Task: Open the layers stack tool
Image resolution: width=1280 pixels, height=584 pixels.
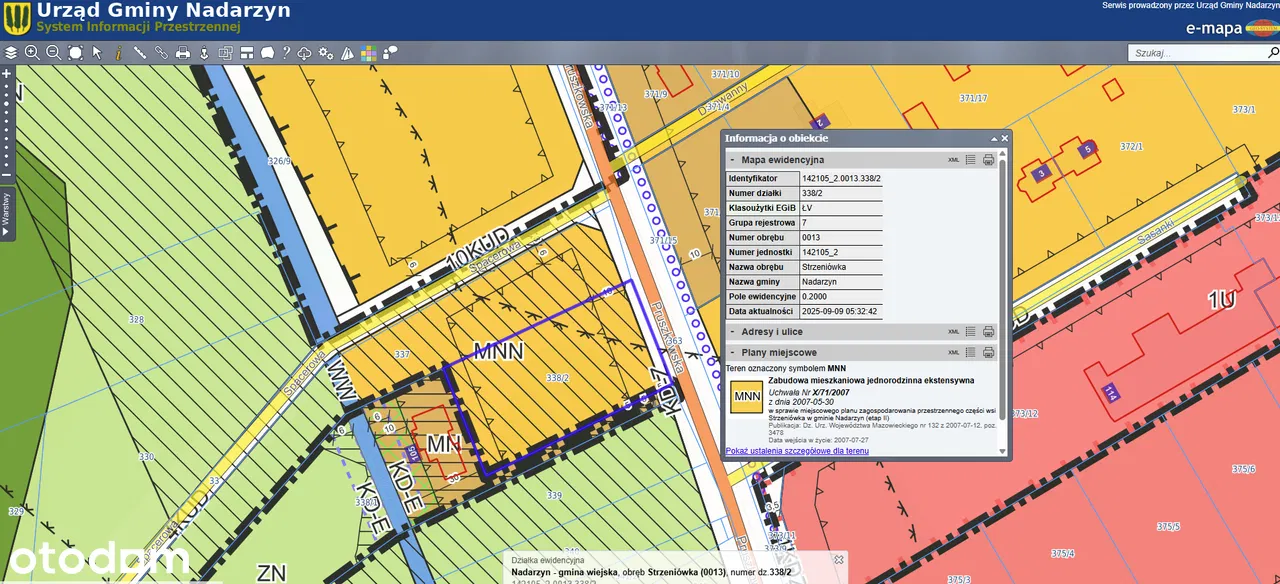Action: 11,53
